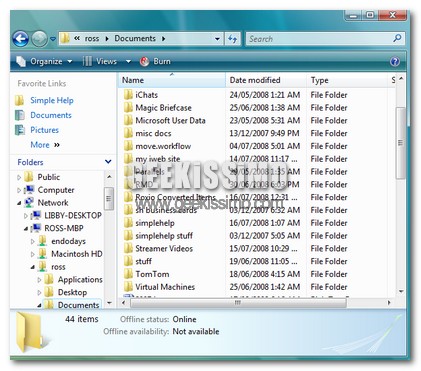421x371 pixels.
Task: Select Macintosh HD in folder tree
Action: [x=77, y=254]
